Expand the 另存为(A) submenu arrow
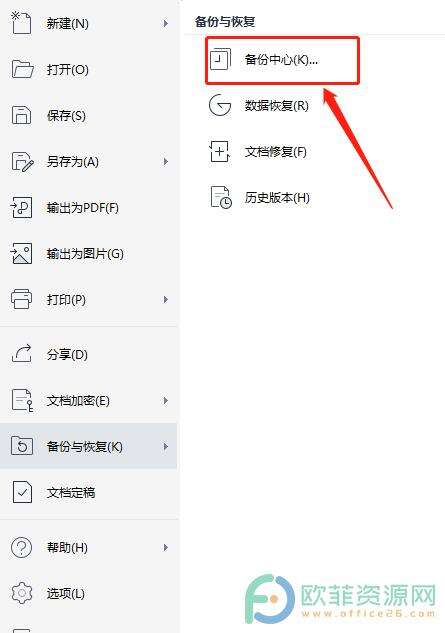The width and height of the screenshot is (445, 633). [x=165, y=161]
